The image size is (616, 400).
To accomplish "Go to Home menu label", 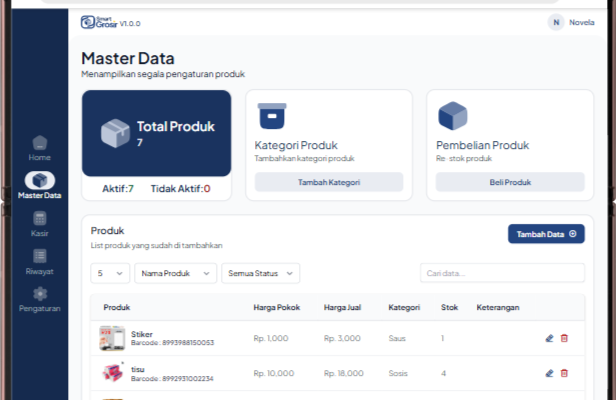I will [40, 157].
